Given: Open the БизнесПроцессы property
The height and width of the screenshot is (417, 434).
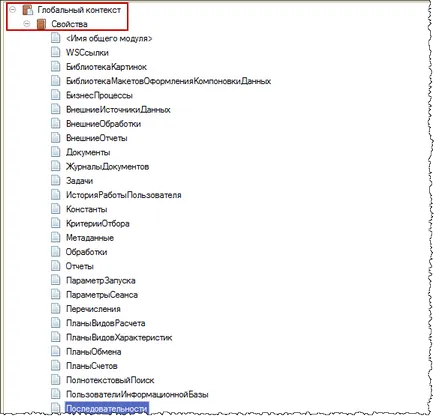Looking at the screenshot, I should [x=99, y=95].
